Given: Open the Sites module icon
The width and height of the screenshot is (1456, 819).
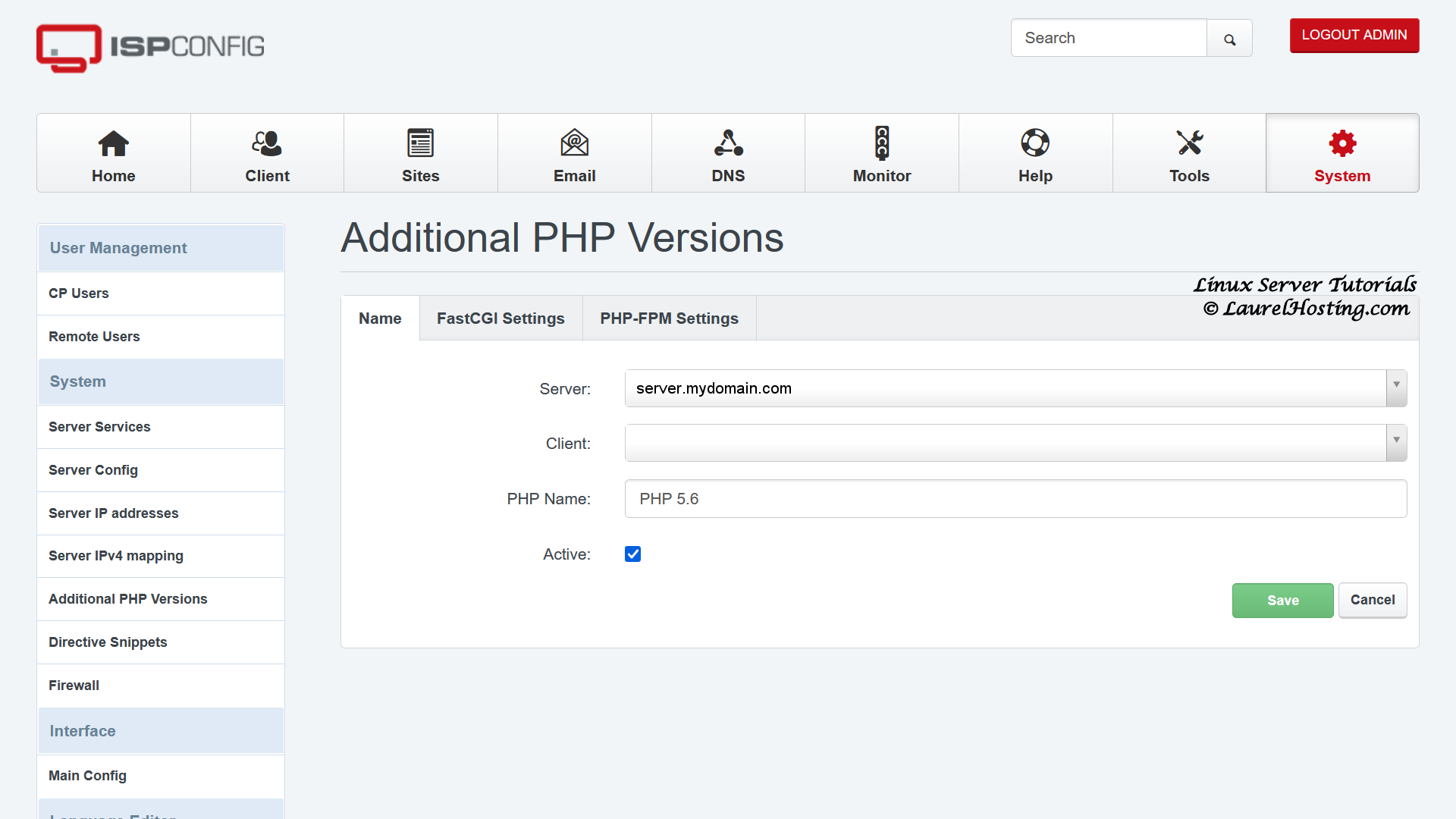Looking at the screenshot, I should (x=421, y=143).
